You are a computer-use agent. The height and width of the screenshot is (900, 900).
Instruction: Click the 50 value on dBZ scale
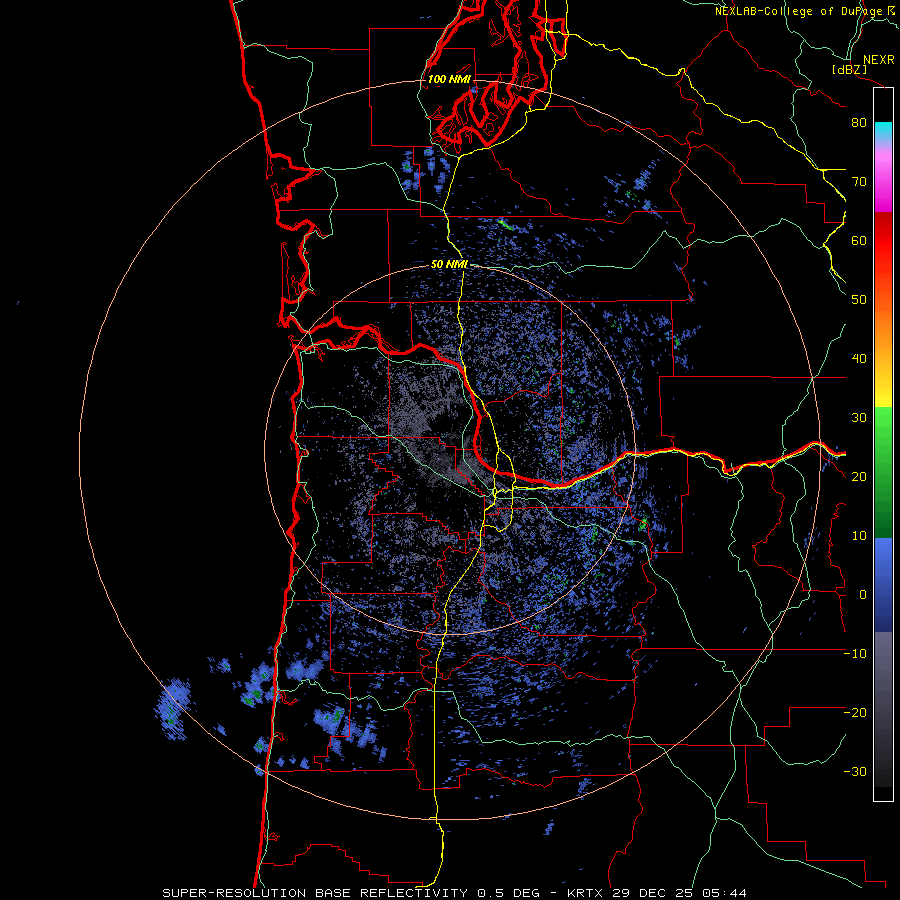859,300
